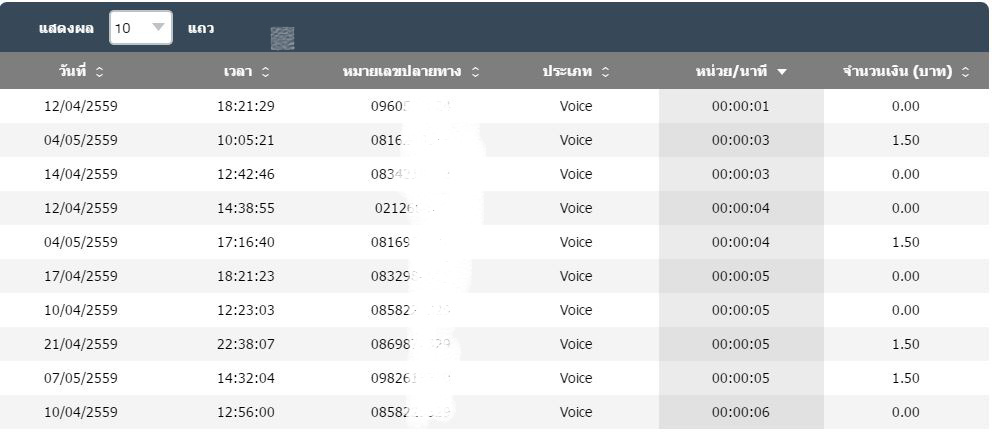Image resolution: width=995 pixels, height=447 pixels.
Task: Click the Voice cell of the 14:38:55 row
Action: (x=576, y=208)
